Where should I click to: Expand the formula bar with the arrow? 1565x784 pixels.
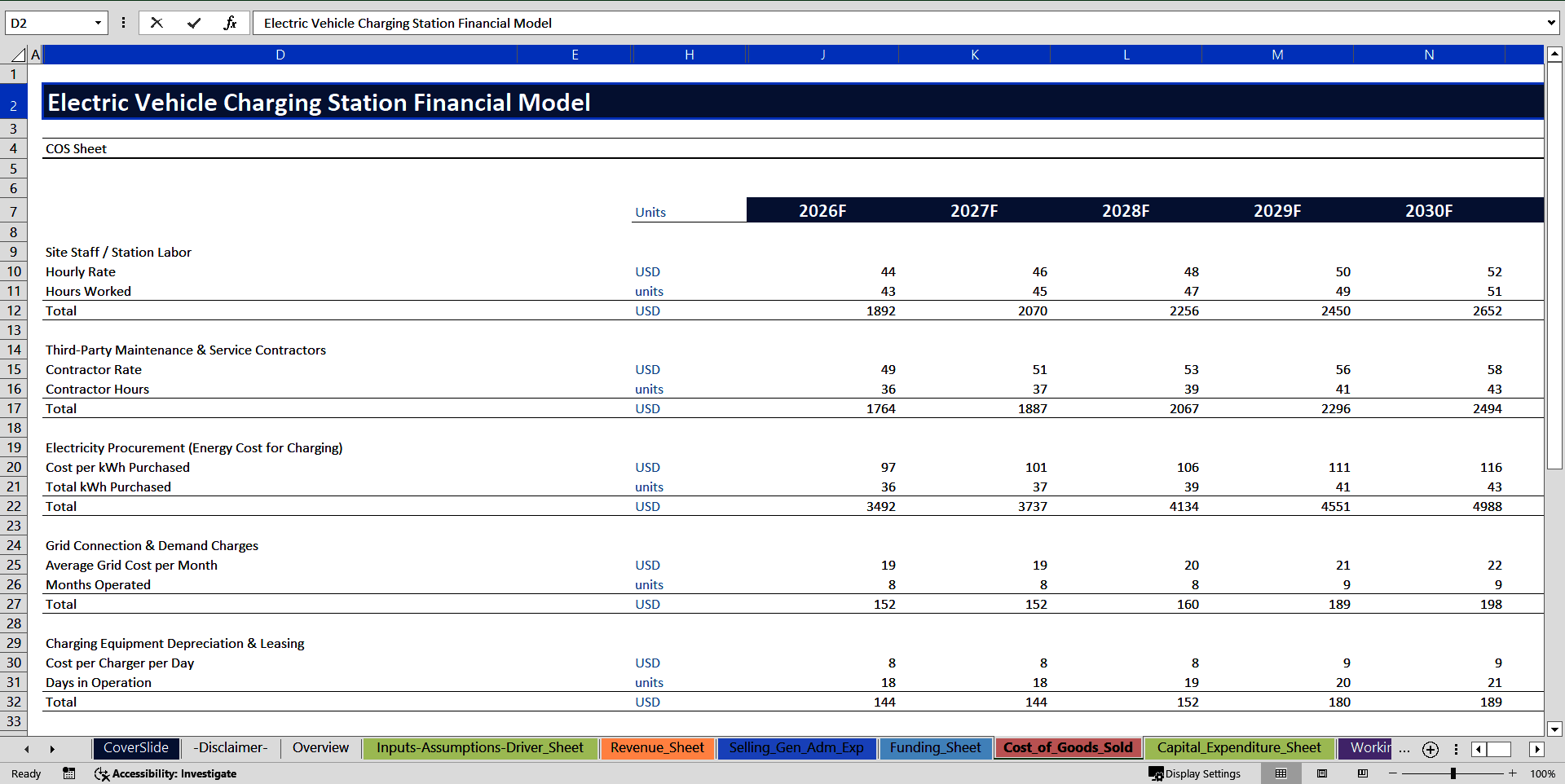click(1550, 23)
